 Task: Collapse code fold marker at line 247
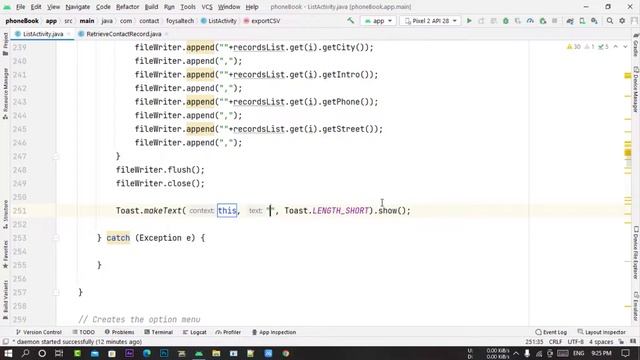point(56,156)
